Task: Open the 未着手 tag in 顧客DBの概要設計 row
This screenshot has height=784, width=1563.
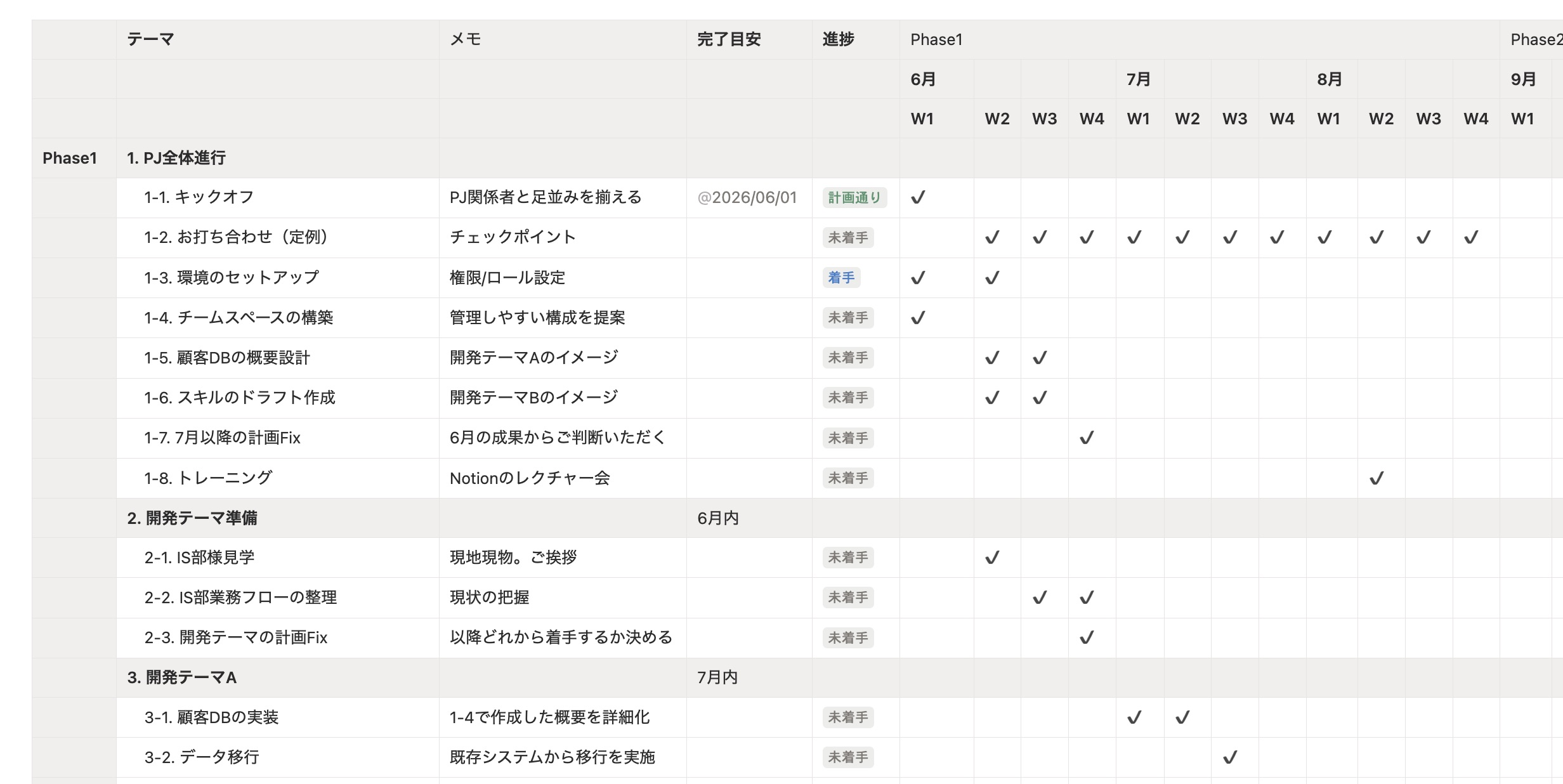Action: [x=848, y=358]
